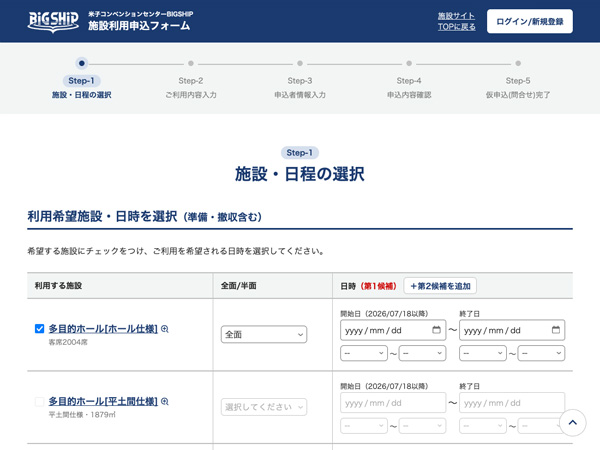Select Step-2 ご利用内容入力 step

point(191,79)
